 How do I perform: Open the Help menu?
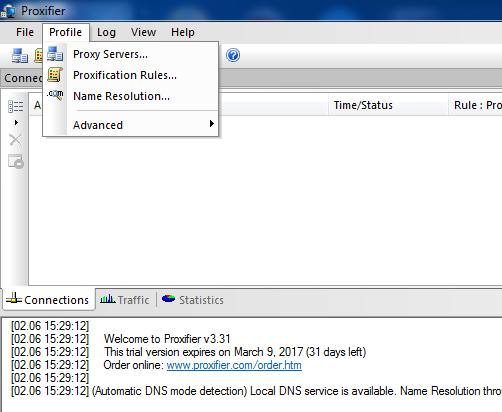click(x=183, y=32)
